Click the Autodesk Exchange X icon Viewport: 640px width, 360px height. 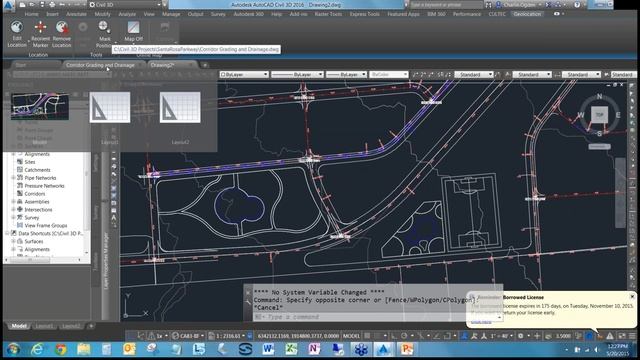(549, 5)
